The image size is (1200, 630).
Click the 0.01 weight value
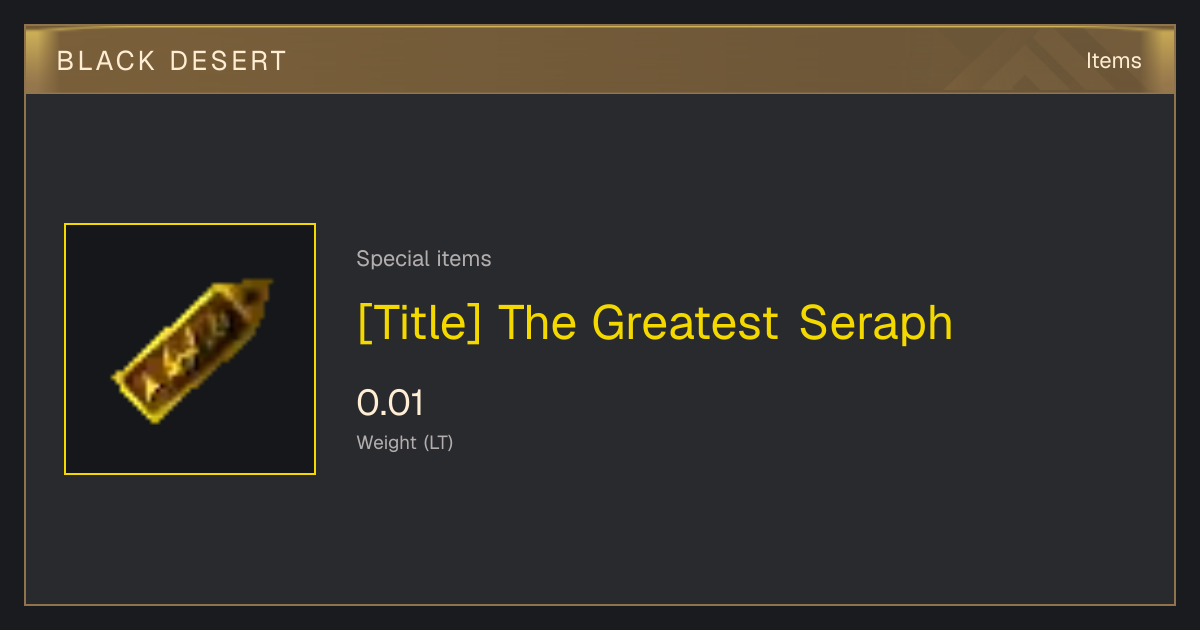[x=390, y=403]
